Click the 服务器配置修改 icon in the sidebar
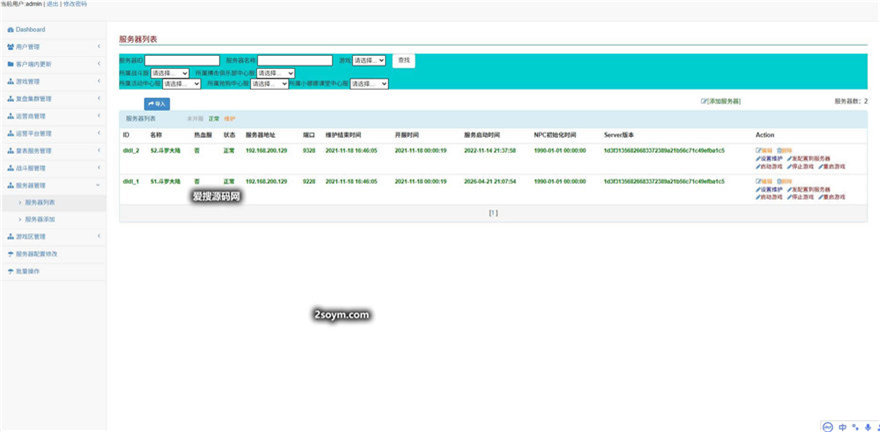The height and width of the screenshot is (432, 880). click(10, 254)
